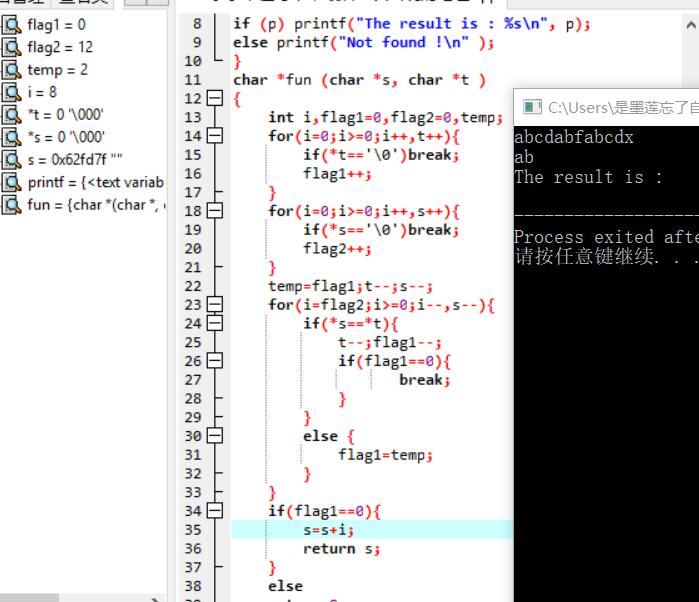Select the flag1 = 0 watch entry
The image size is (699, 602).
coord(56,25)
